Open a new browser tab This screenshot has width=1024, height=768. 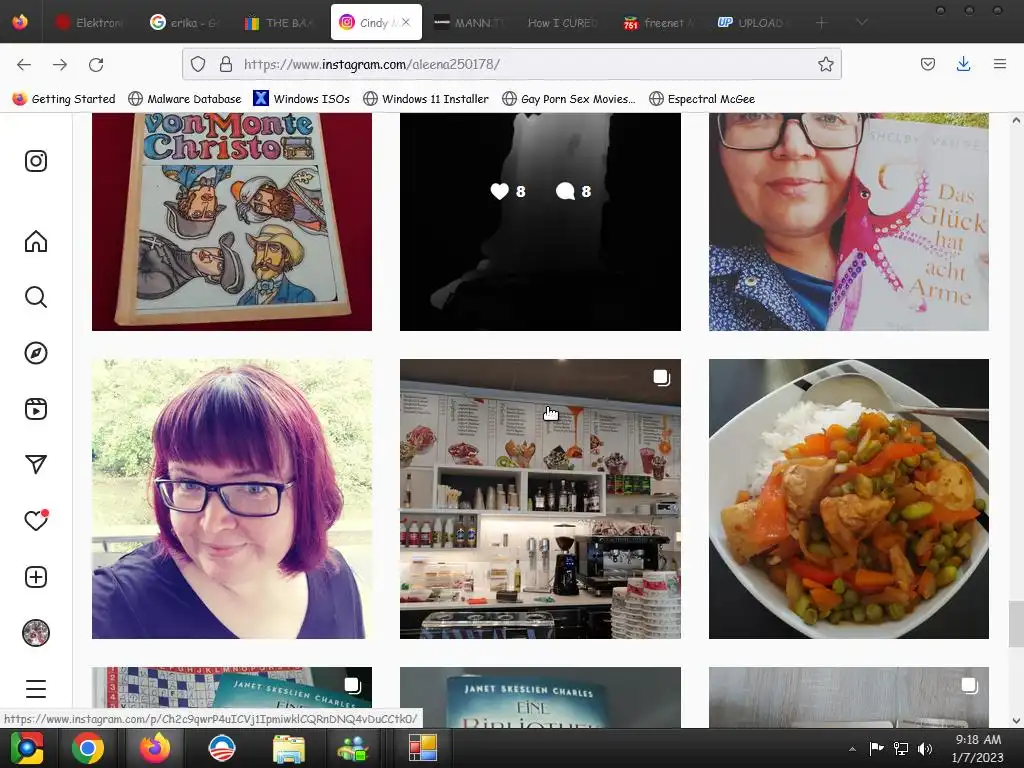(x=822, y=23)
